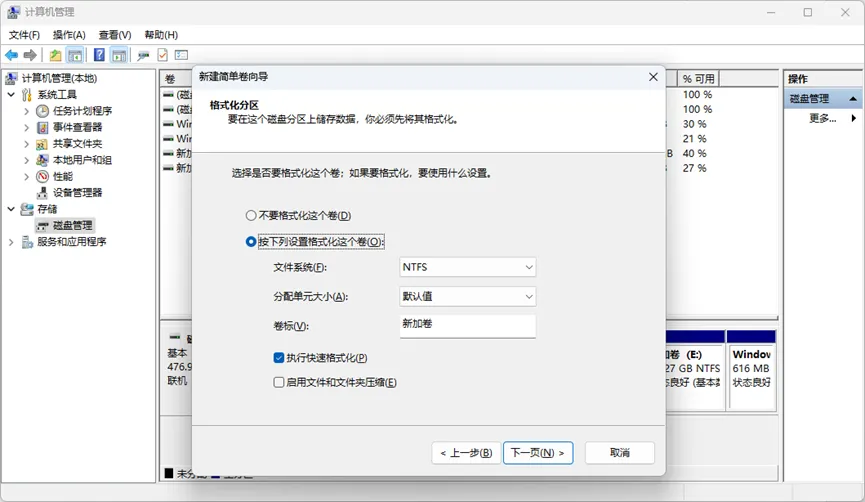Enable 启用文件和文件夹压缩 checkbox

(x=279, y=382)
